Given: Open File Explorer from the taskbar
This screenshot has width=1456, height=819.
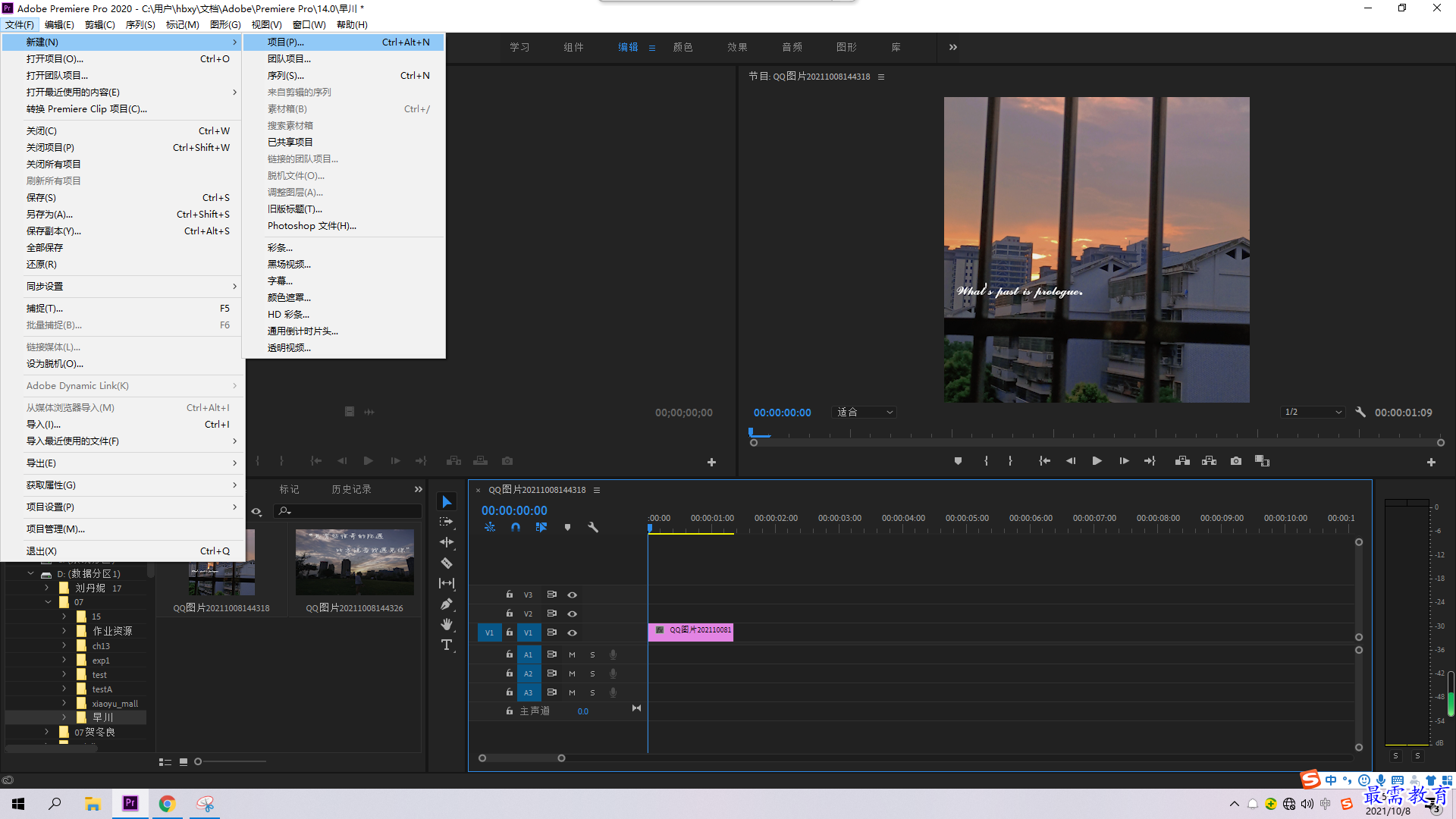Looking at the screenshot, I should pos(93,804).
